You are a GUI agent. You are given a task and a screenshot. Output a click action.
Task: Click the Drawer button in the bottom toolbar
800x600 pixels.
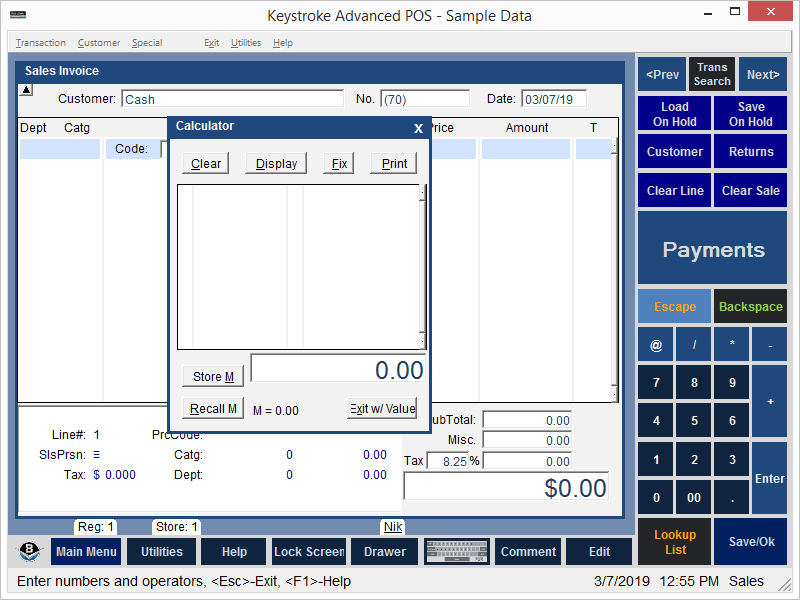(x=384, y=552)
